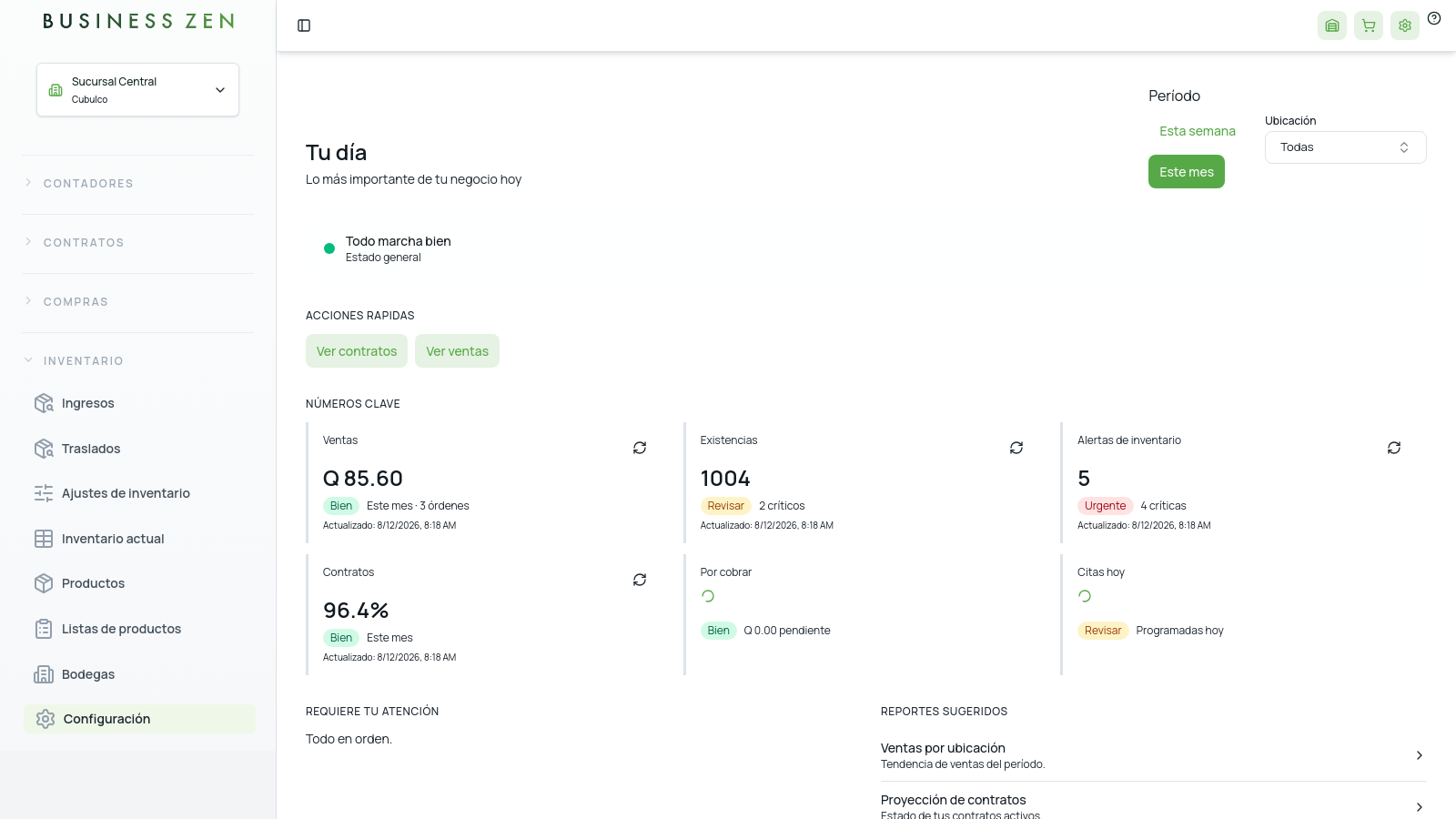
Task: Refresh the Contratos card
Action: (x=640, y=580)
